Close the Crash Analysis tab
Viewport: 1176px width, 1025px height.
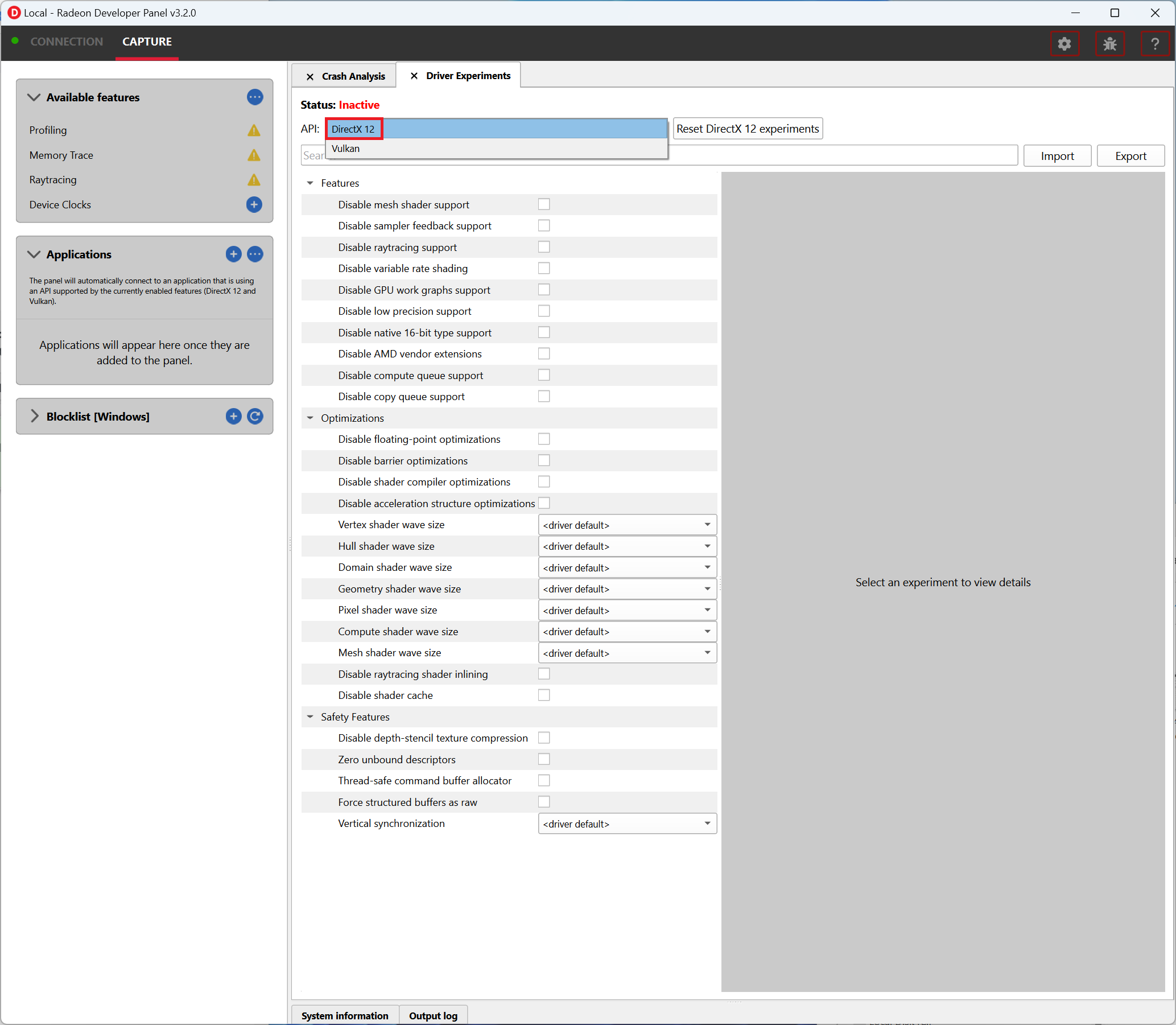310,77
